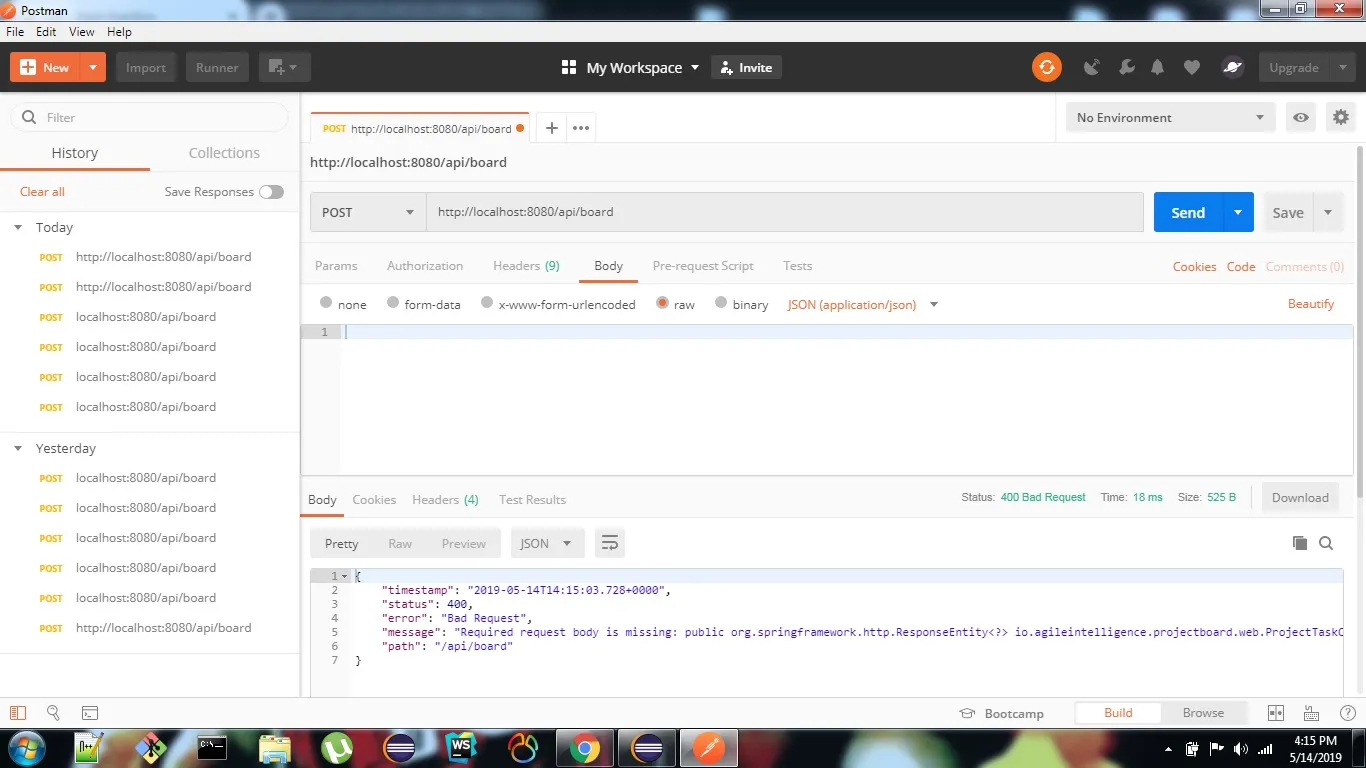Click the heart icon in header
The image size is (1366, 768).
pos(1191,67)
